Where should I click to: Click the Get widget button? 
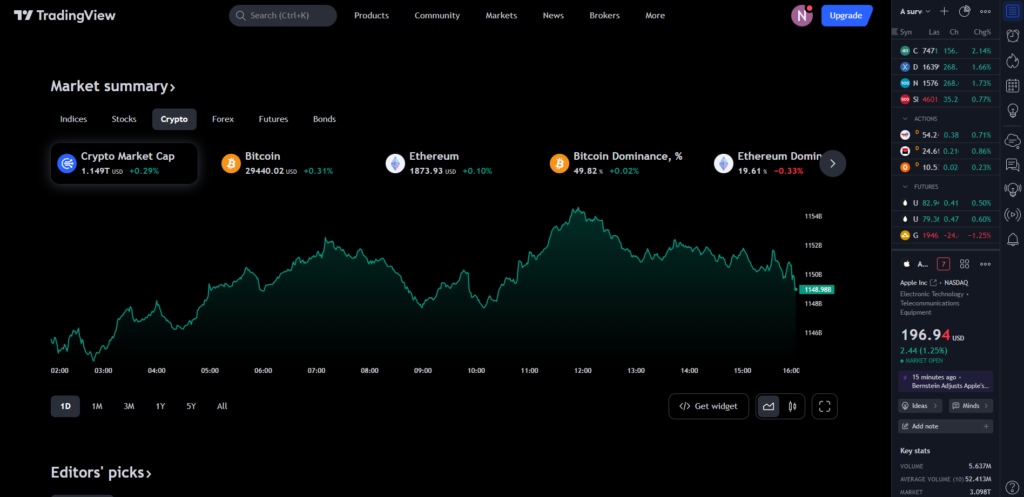point(708,406)
